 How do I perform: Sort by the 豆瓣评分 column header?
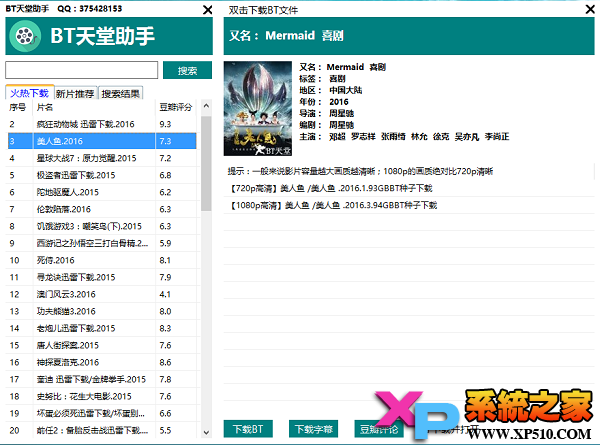pyautogui.click(x=176, y=107)
